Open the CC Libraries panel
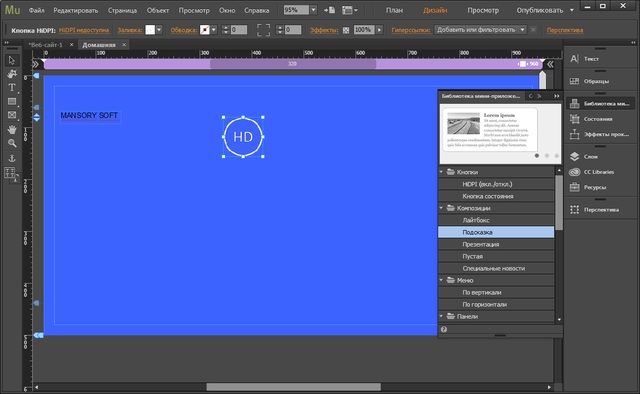The image size is (640, 394). [x=599, y=172]
